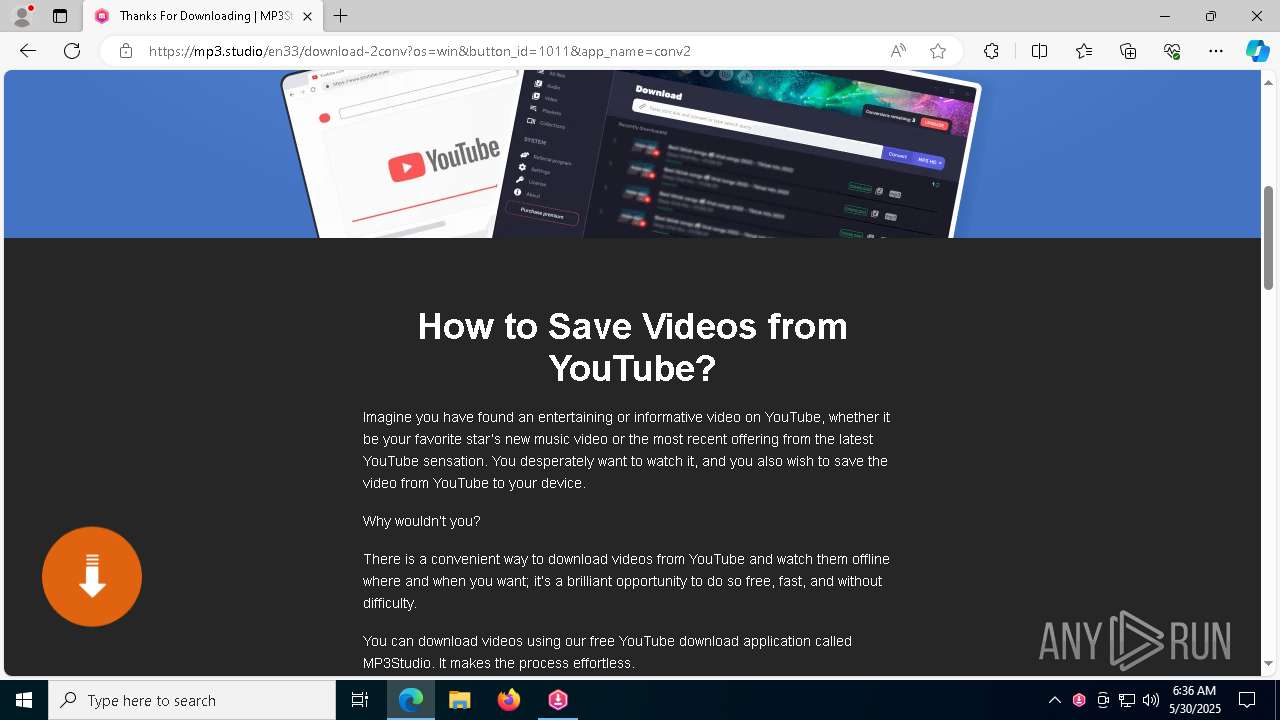Open Microsoft Edge from taskbar
Screen dimensions: 1280x720
411,700
